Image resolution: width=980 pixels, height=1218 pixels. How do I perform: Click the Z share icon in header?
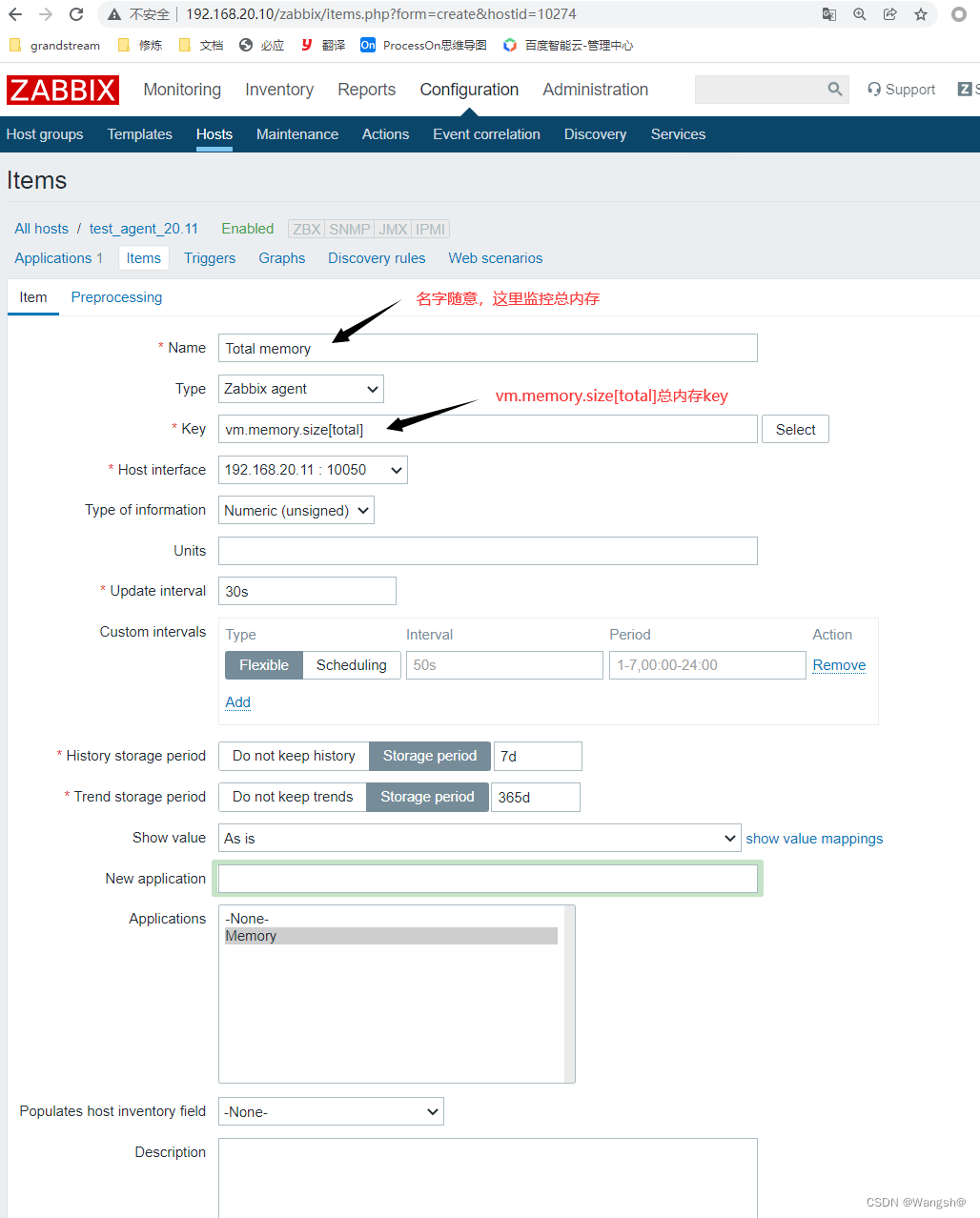[965, 89]
